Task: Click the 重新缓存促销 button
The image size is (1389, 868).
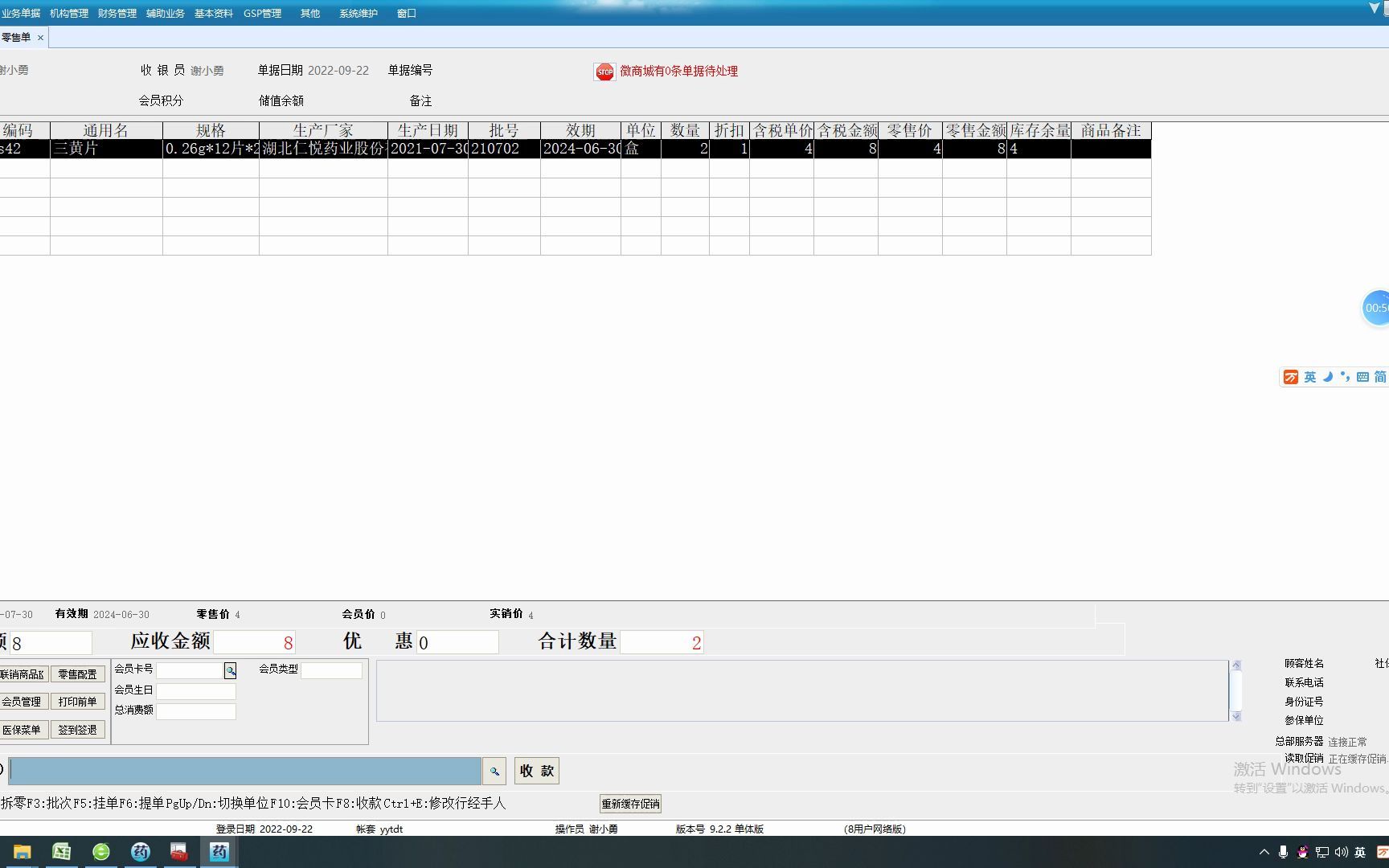Action: [631, 804]
